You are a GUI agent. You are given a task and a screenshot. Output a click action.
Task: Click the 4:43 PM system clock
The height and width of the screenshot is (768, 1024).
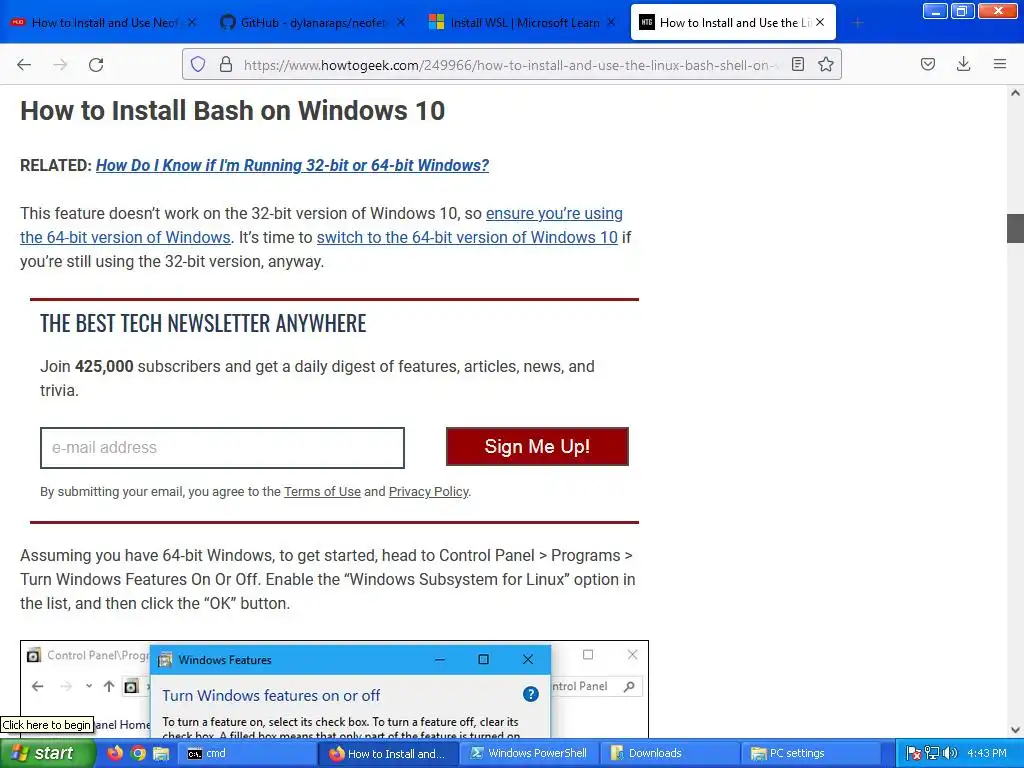tap(987, 753)
